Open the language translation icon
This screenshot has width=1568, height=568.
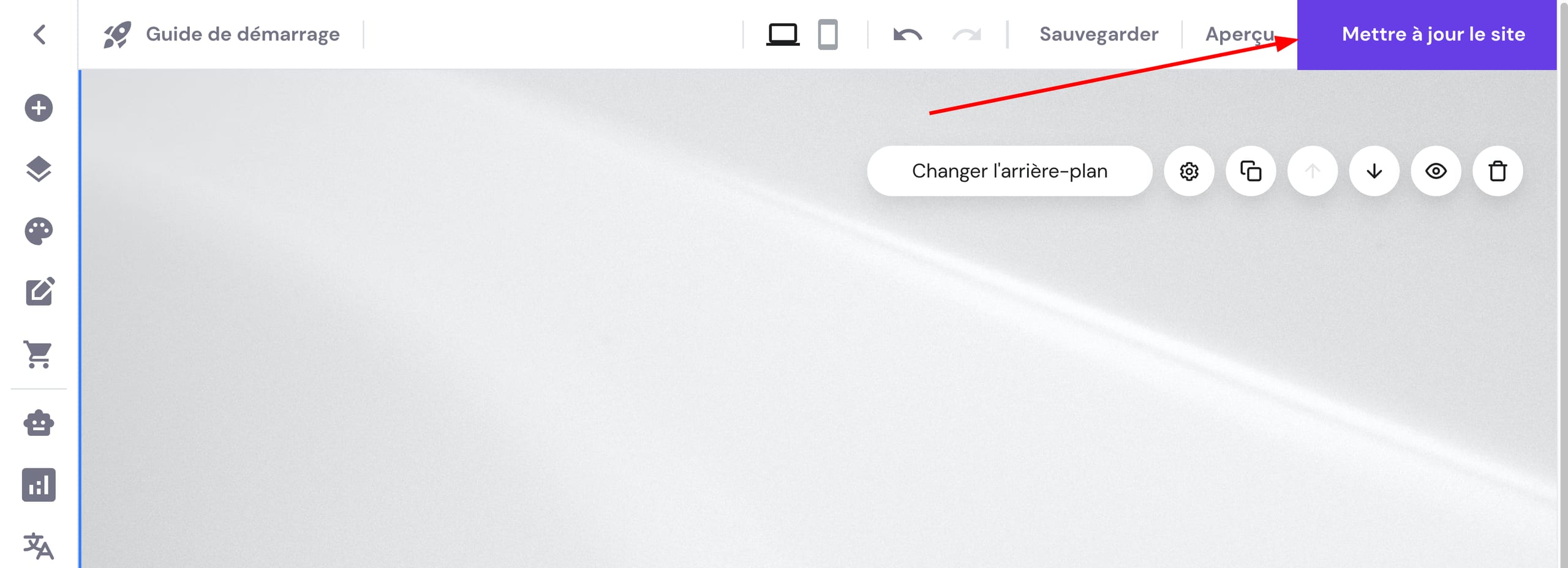[x=39, y=546]
